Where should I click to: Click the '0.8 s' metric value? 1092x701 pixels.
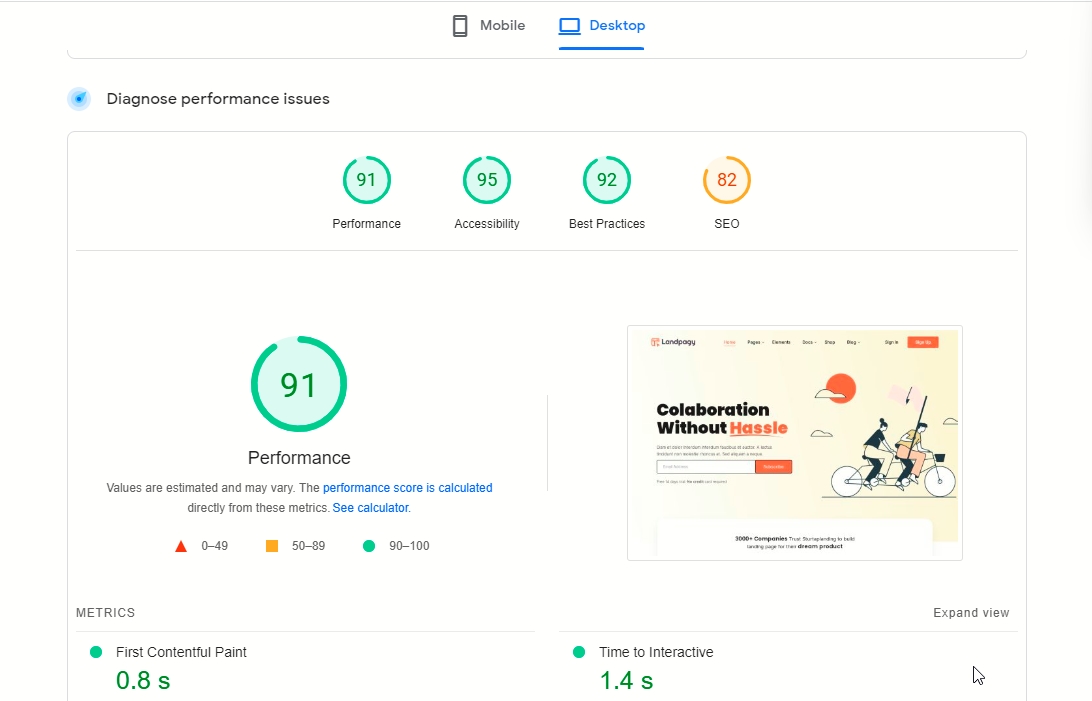point(143,680)
